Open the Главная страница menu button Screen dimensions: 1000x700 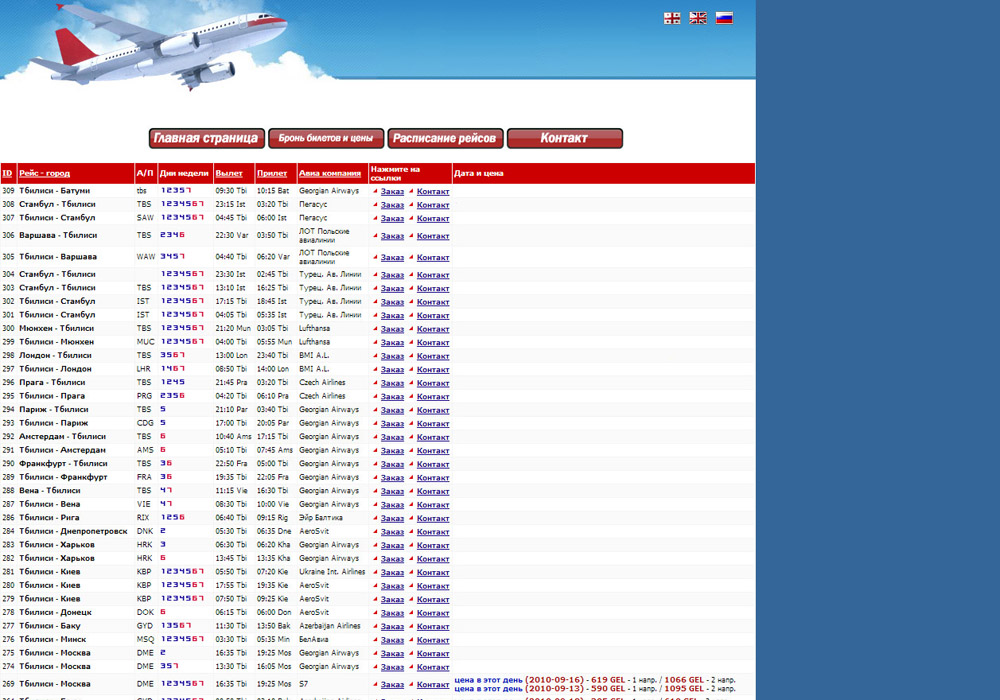[x=206, y=139]
